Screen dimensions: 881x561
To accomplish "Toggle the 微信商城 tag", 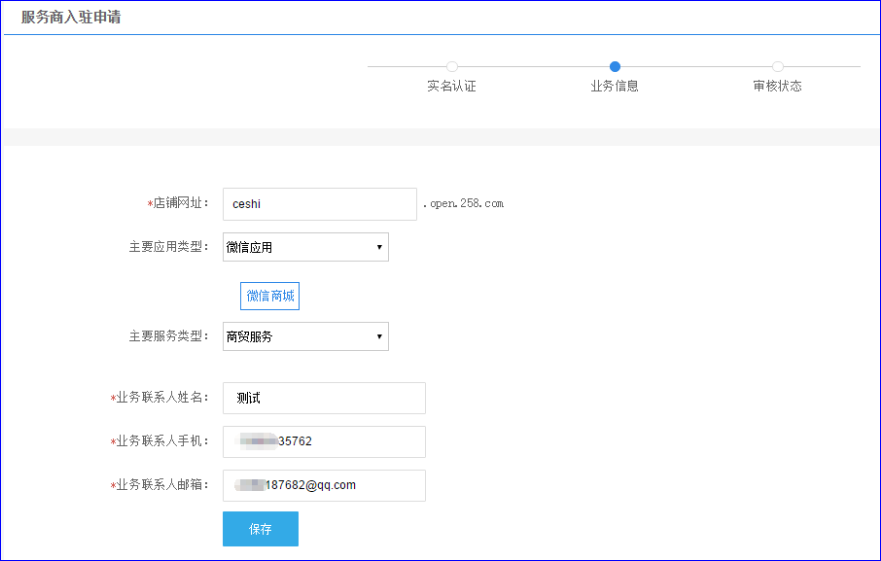I will [x=270, y=296].
